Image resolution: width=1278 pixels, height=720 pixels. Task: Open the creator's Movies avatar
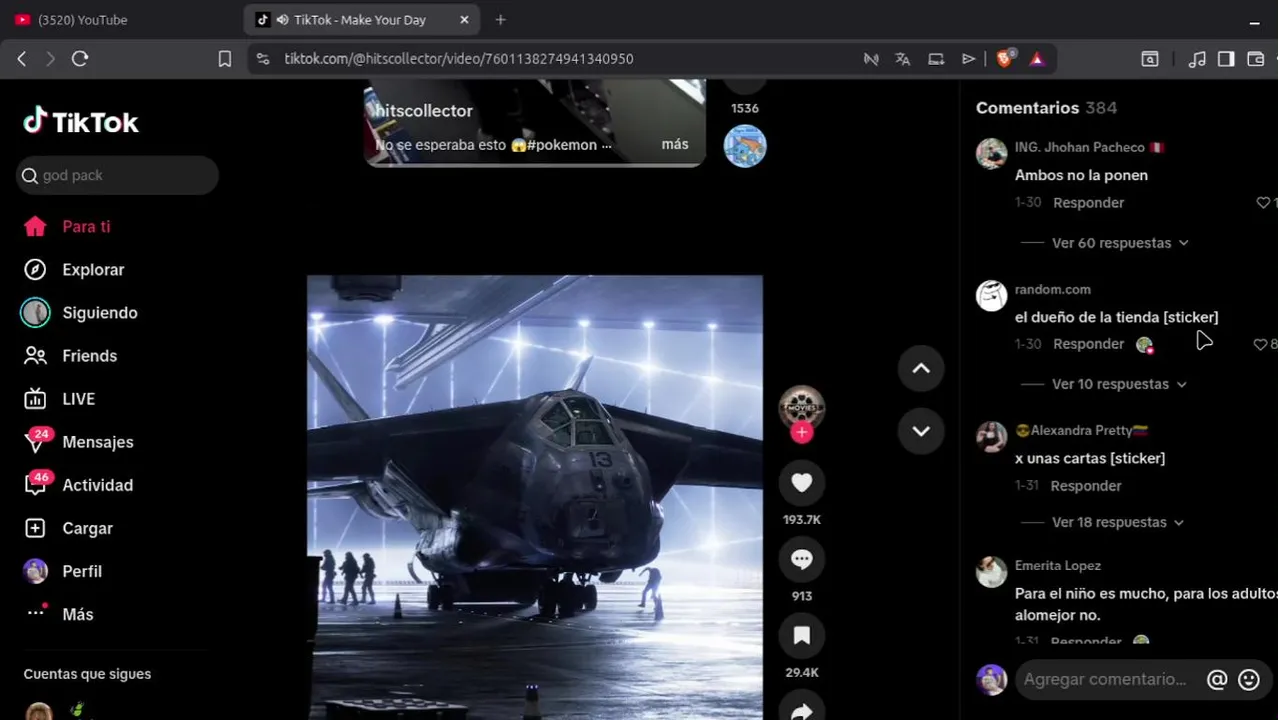801,407
